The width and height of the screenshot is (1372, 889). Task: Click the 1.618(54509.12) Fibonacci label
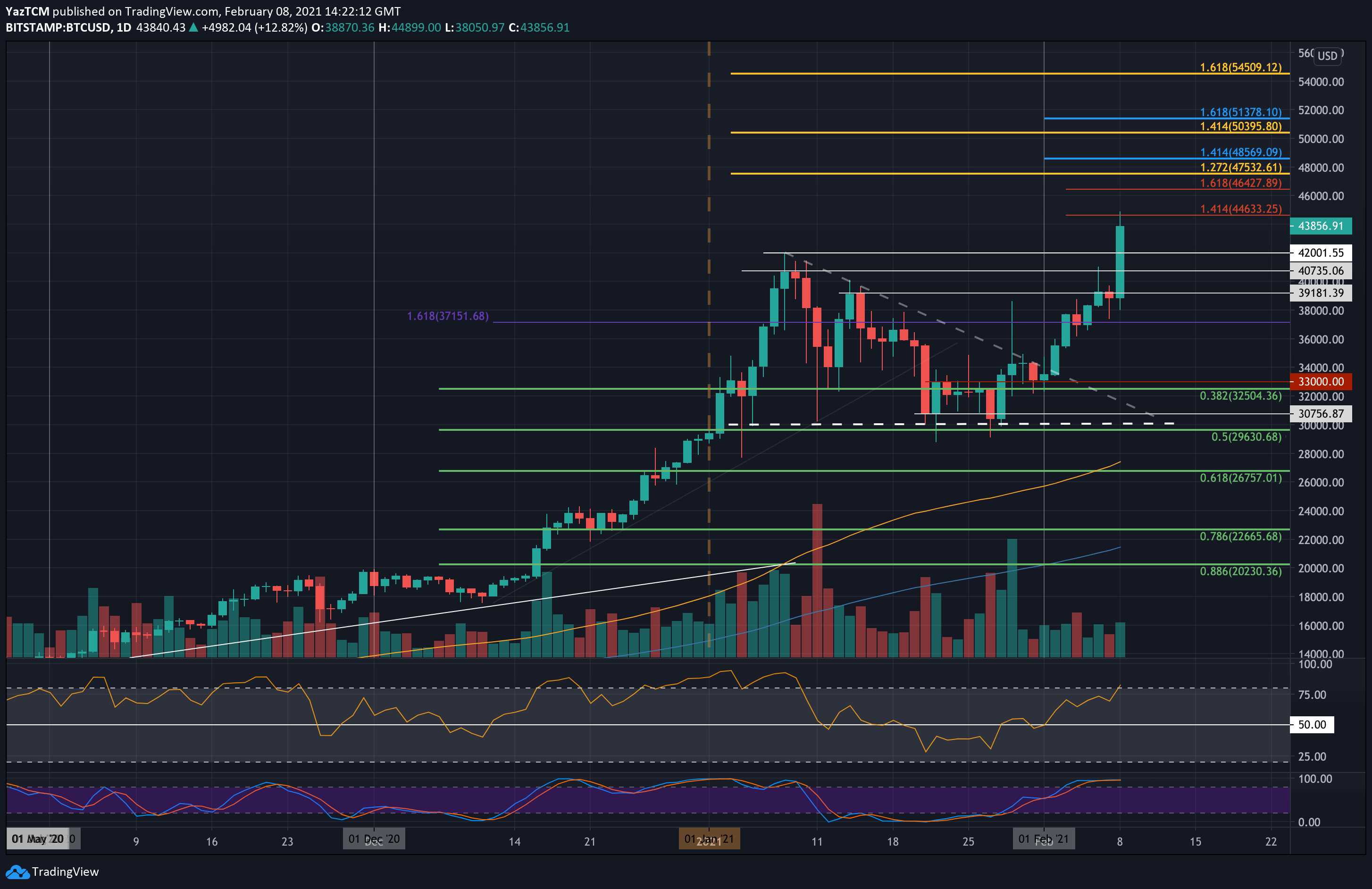[1240, 67]
